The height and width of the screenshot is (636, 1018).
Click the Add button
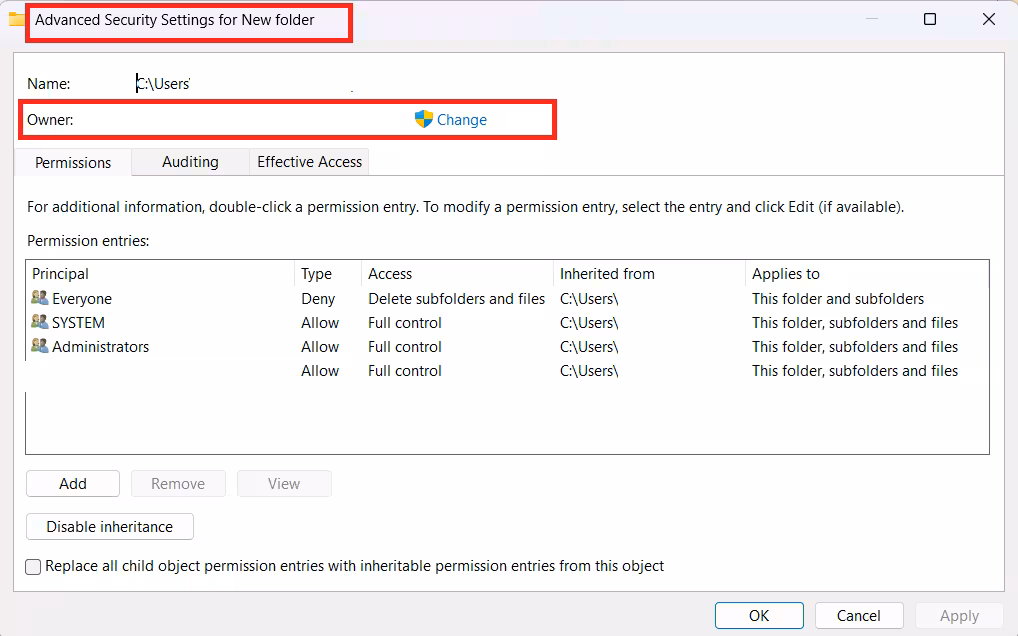73,483
